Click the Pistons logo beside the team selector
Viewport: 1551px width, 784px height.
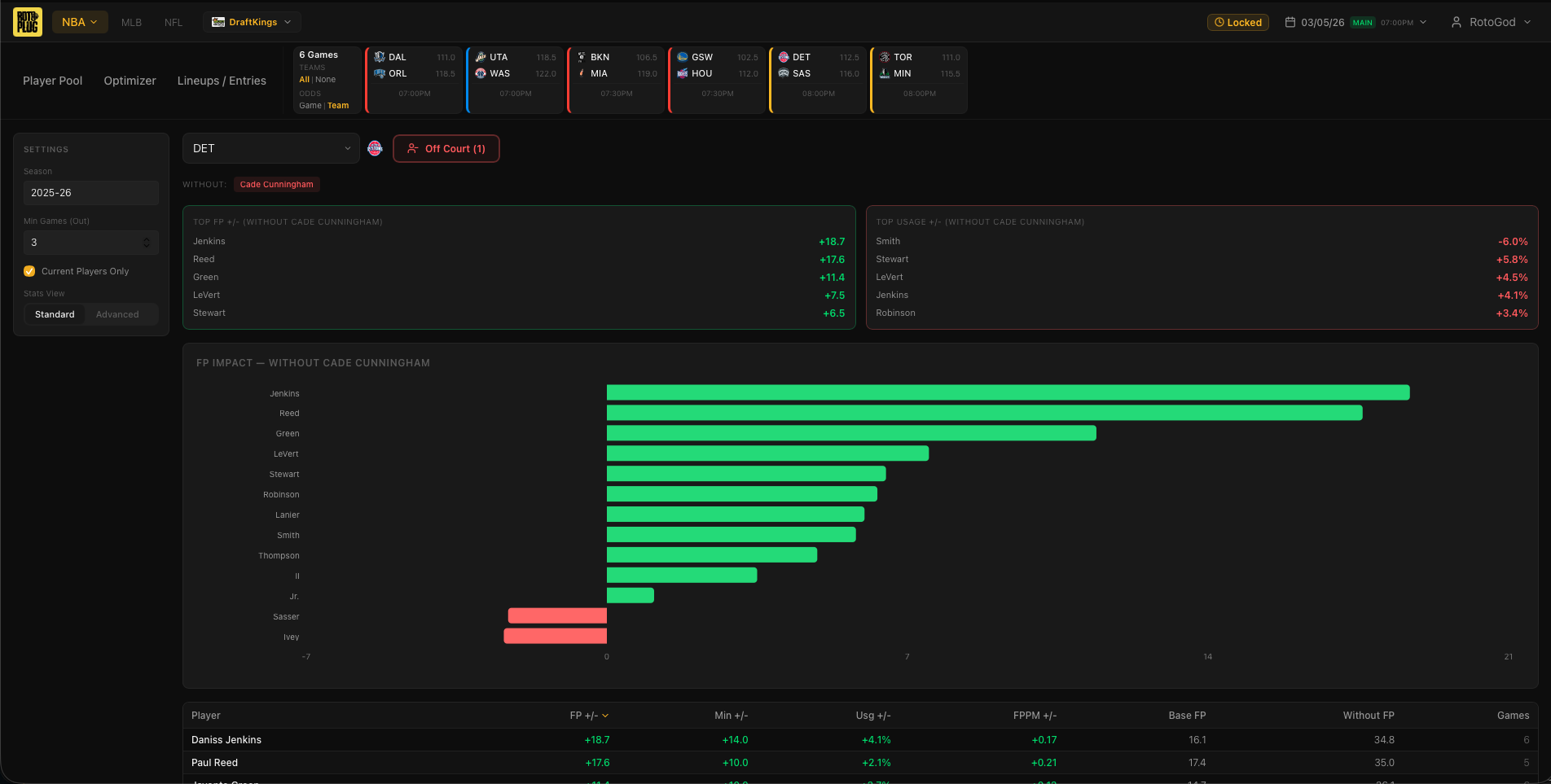[375, 148]
